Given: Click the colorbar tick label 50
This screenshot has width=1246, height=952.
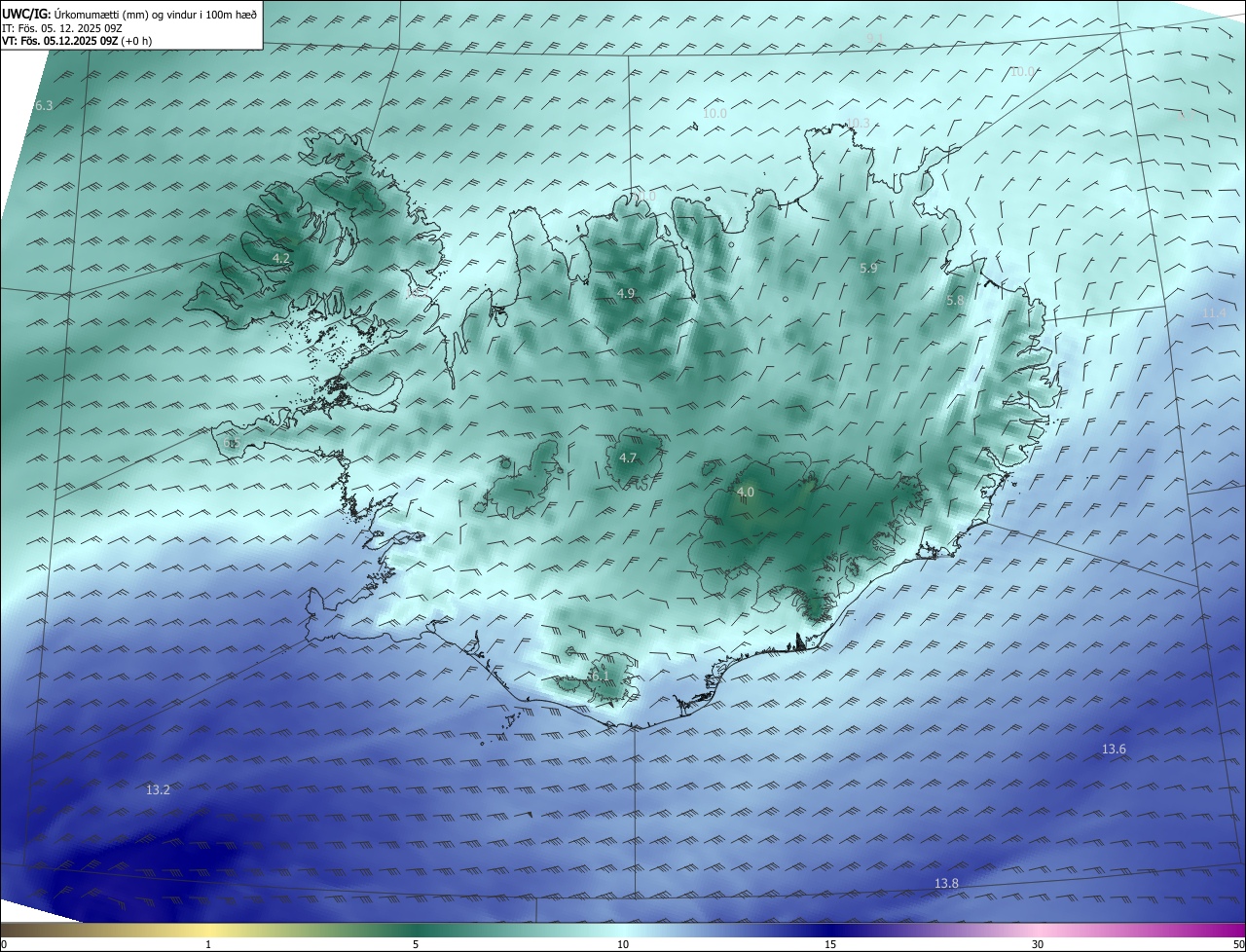Looking at the screenshot, I should [x=1238, y=944].
